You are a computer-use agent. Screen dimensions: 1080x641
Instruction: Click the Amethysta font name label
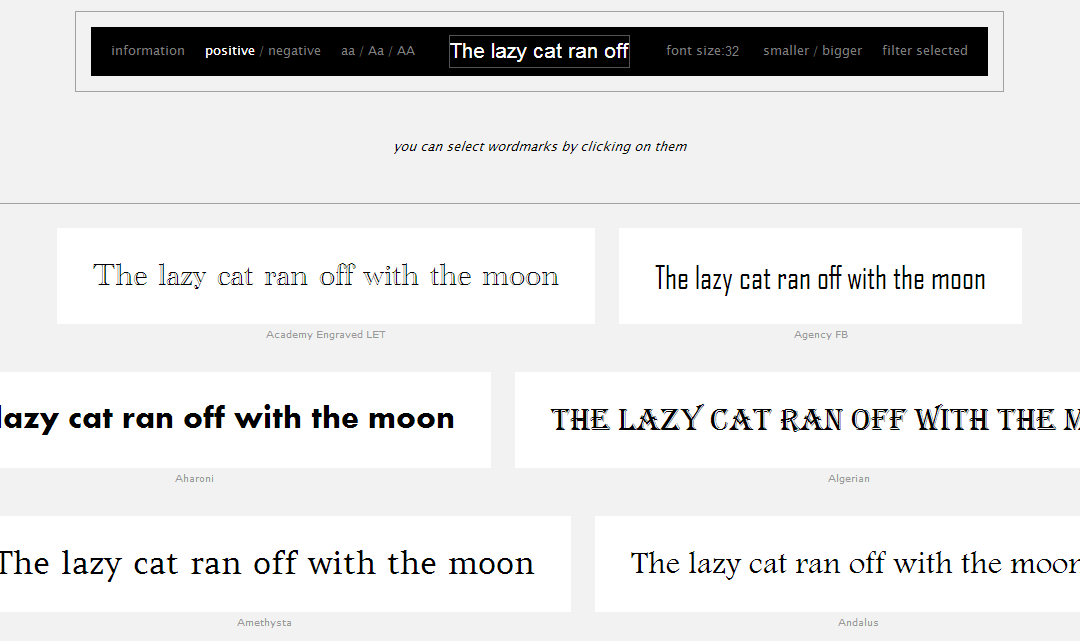[x=264, y=622]
